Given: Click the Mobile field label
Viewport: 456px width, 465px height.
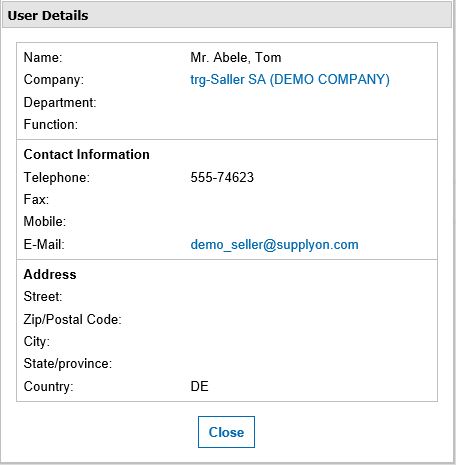Looking at the screenshot, I should 45,221.
